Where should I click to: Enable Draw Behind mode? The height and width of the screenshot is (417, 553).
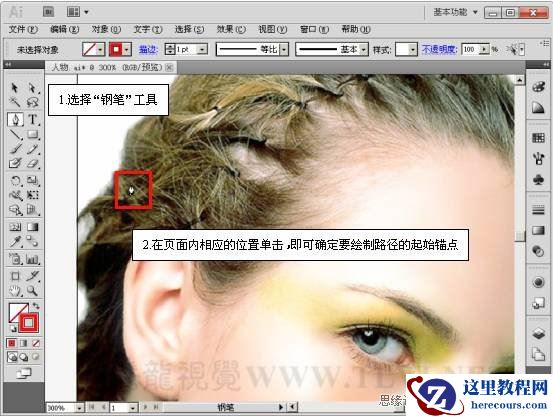(24, 357)
